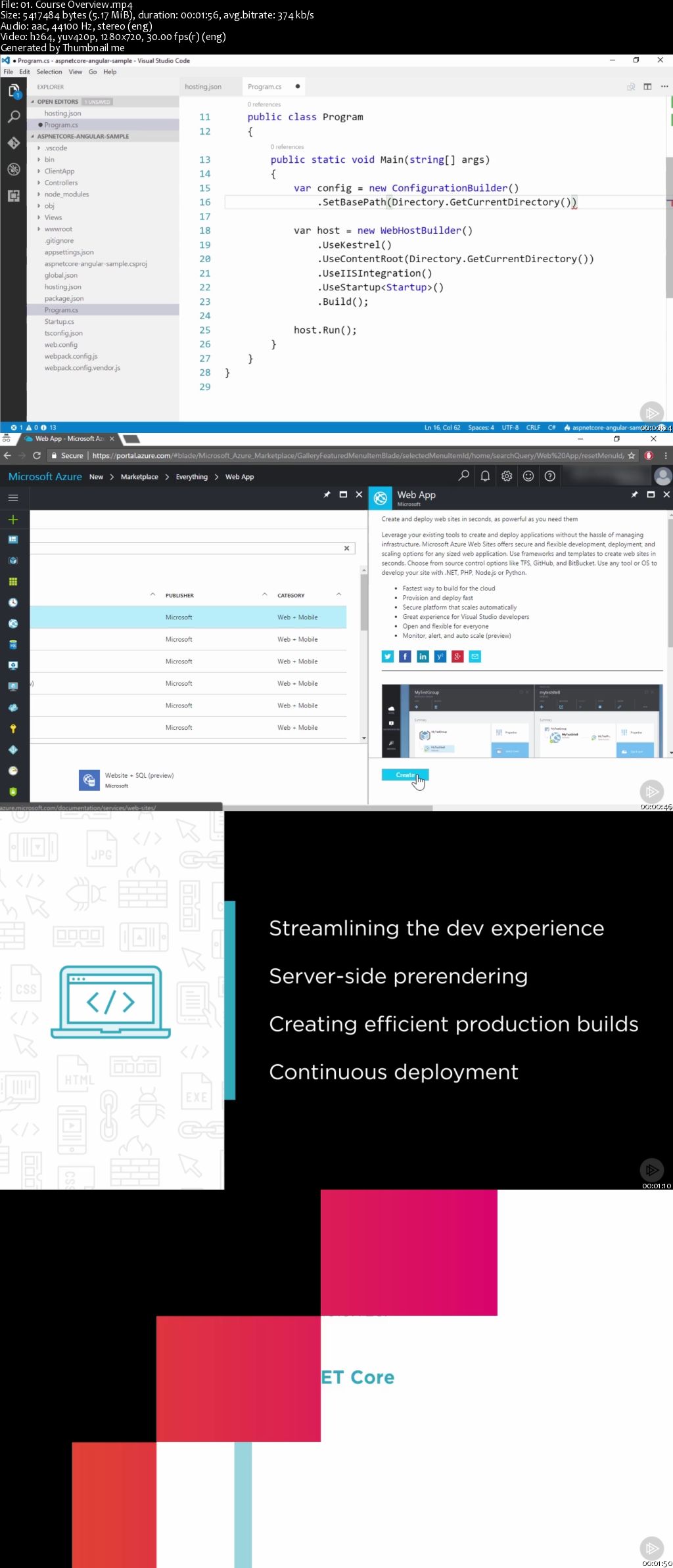Sort results by the CATEGORY column header

pos(291,595)
